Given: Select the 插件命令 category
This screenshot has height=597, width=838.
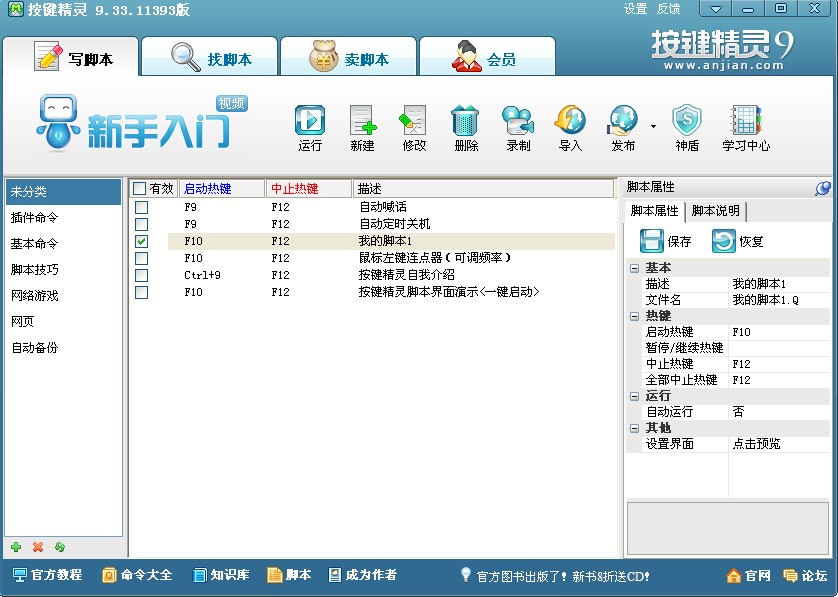Looking at the screenshot, I should tap(63, 218).
